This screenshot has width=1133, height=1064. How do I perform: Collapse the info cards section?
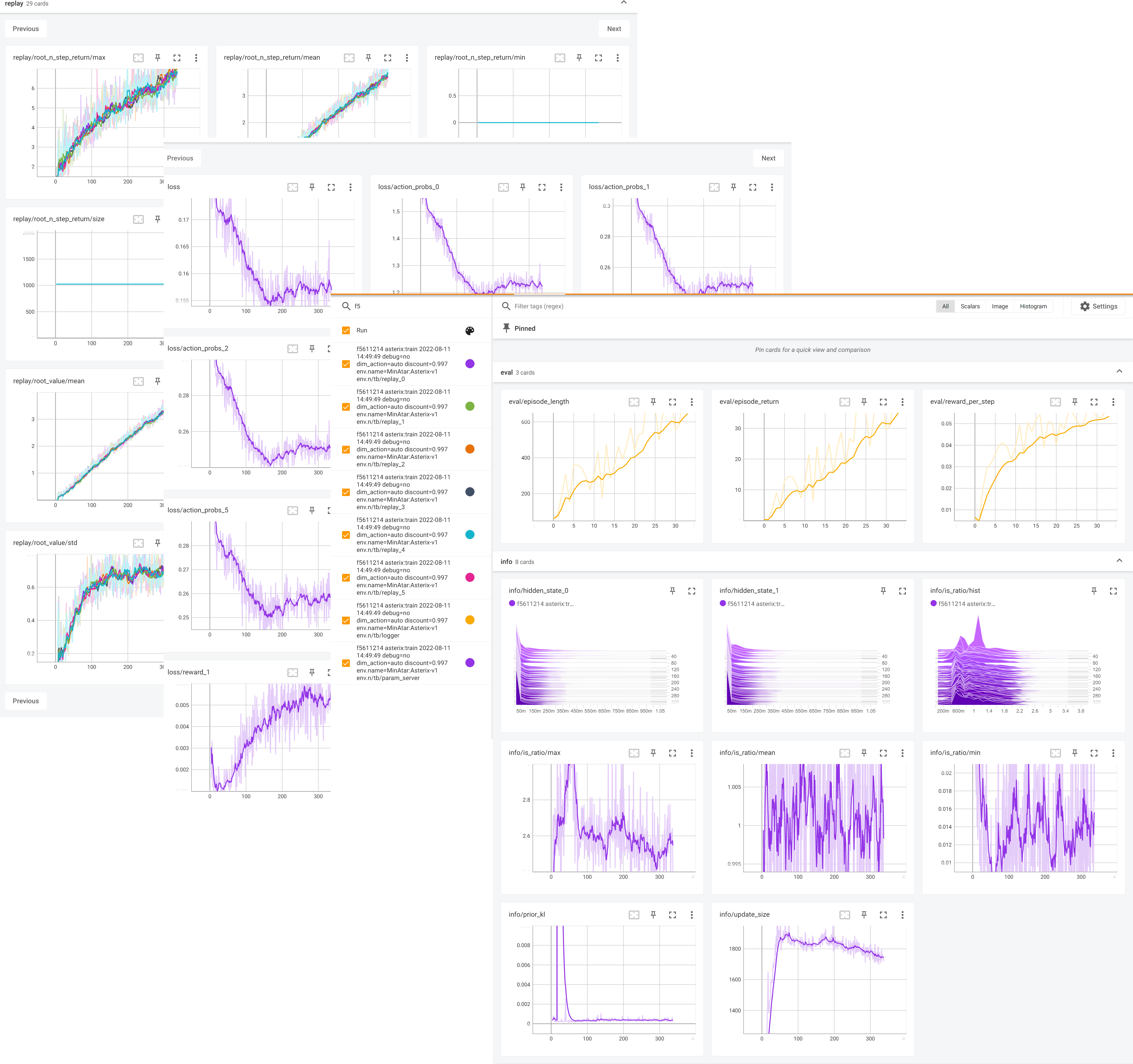point(1119,561)
